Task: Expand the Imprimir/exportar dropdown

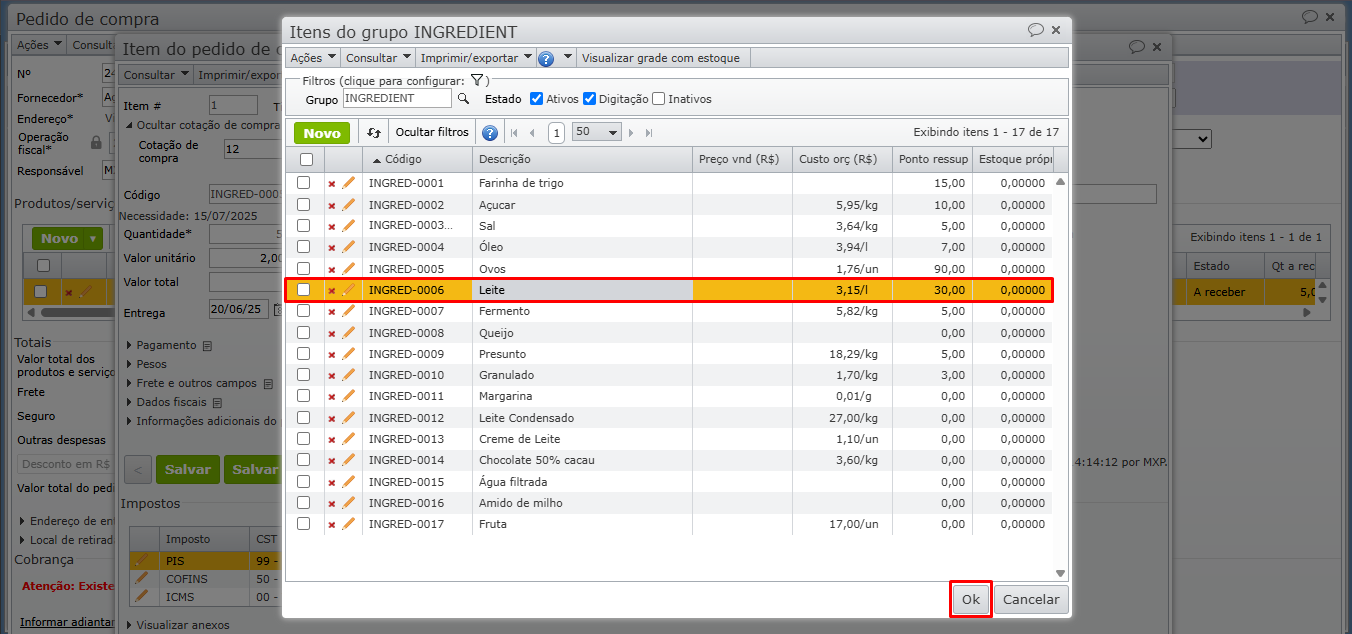Action: 475,58
